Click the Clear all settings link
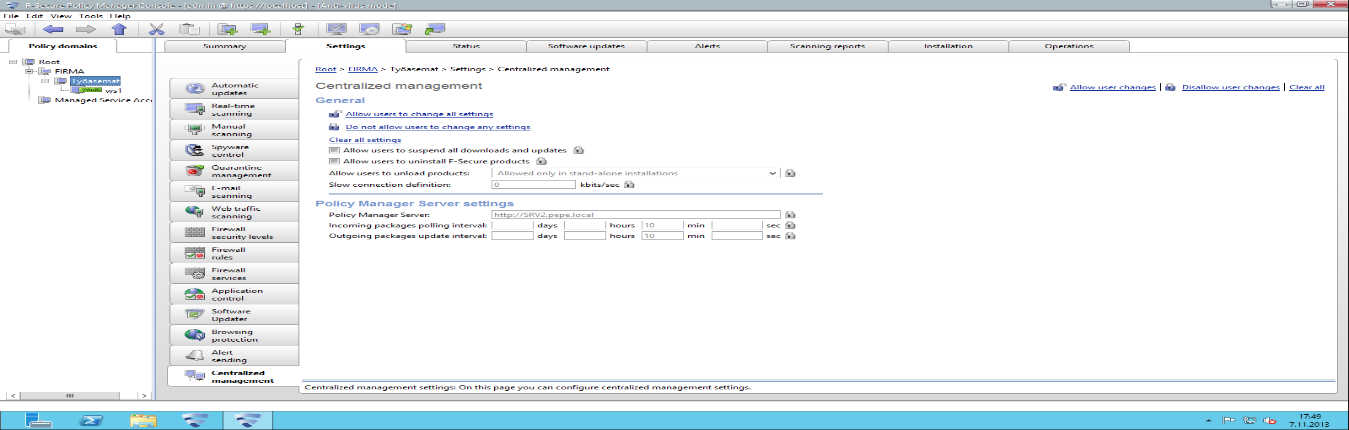This screenshot has width=1349, height=430. click(x=365, y=140)
